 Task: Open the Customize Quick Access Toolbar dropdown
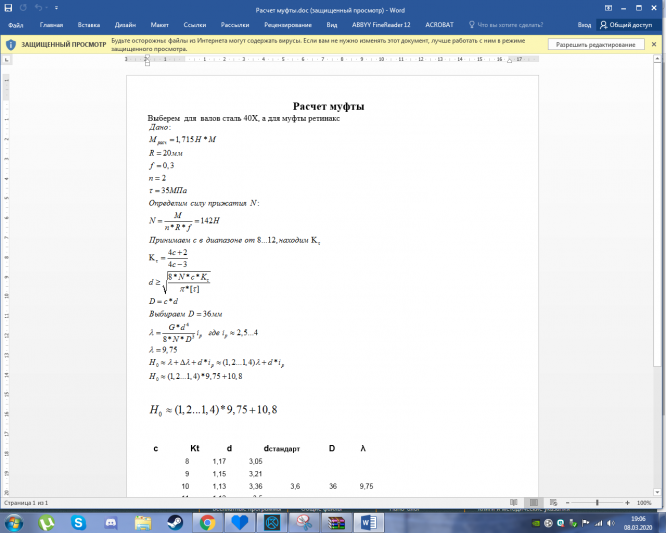pos(56,8)
